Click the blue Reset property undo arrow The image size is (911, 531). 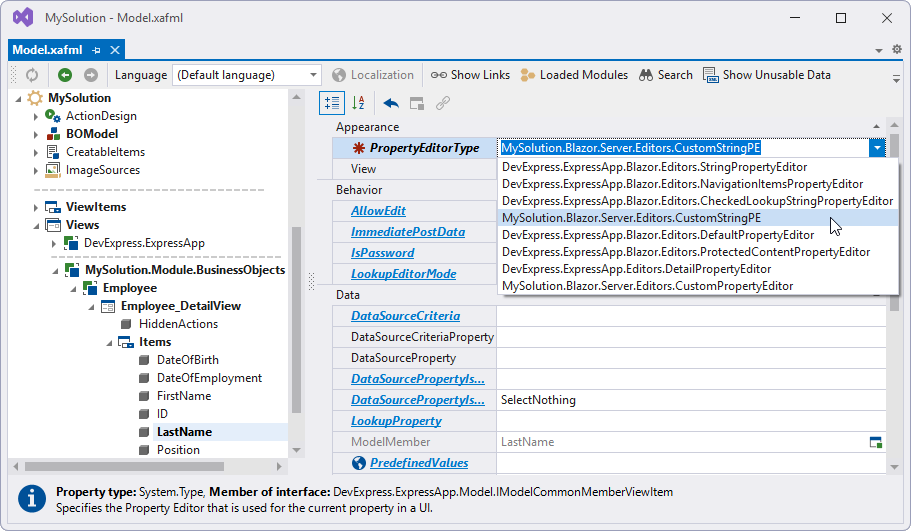391,103
